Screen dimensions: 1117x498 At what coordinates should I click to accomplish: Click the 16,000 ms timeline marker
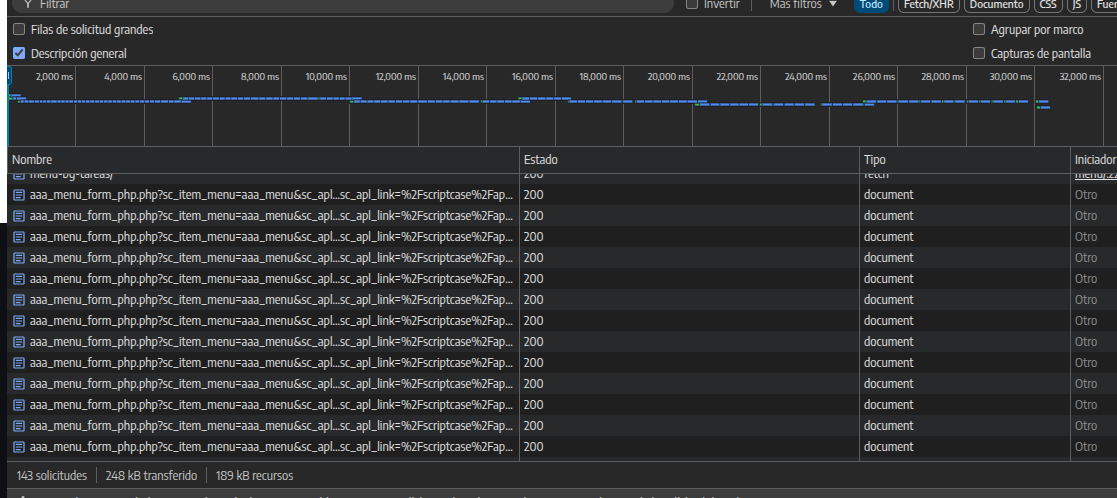[532, 76]
